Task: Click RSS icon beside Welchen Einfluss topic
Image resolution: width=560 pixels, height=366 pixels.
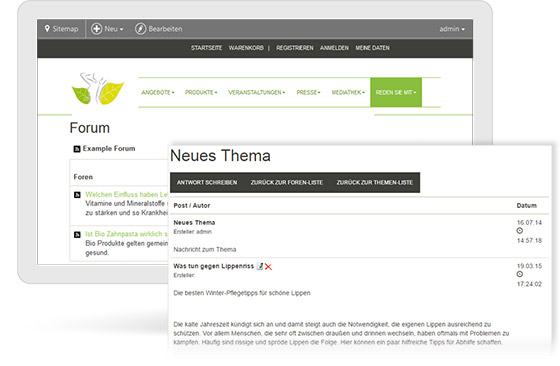Action: point(77,195)
